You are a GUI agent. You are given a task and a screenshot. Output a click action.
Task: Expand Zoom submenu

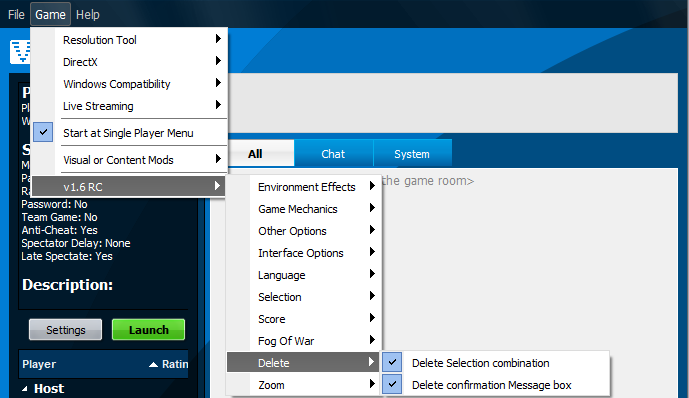(304, 385)
